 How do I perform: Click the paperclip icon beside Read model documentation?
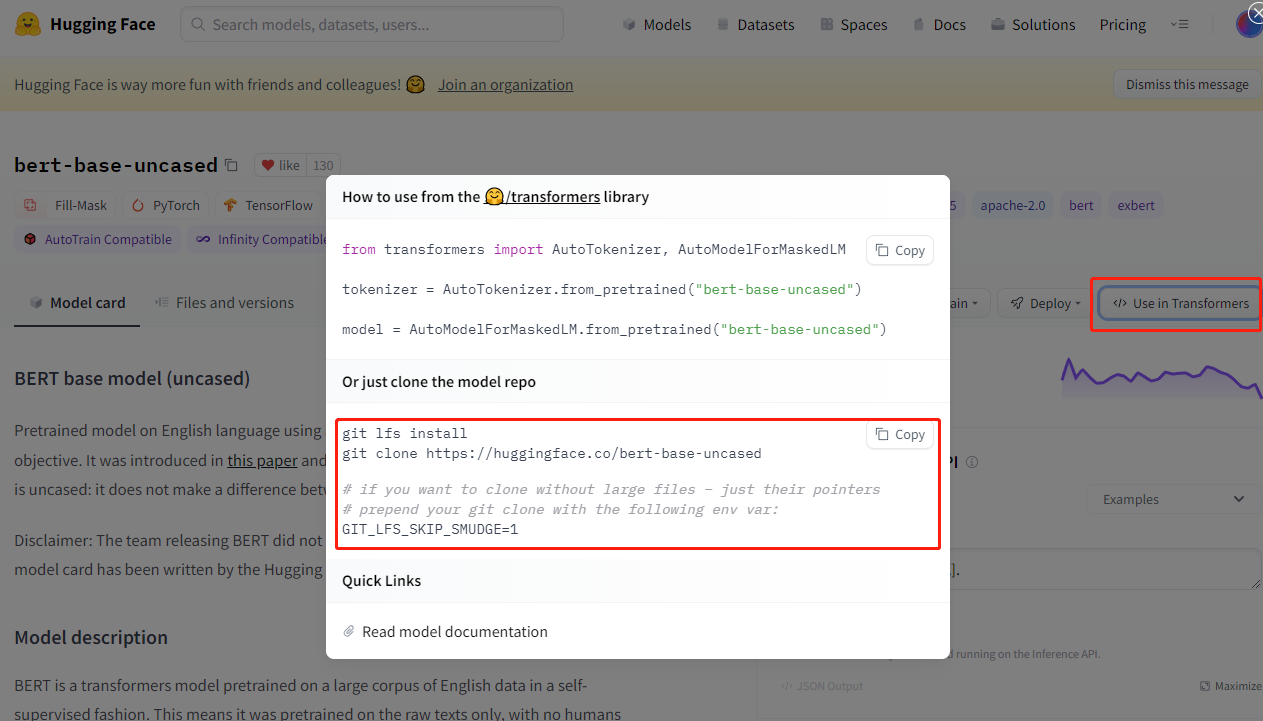pos(349,632)
